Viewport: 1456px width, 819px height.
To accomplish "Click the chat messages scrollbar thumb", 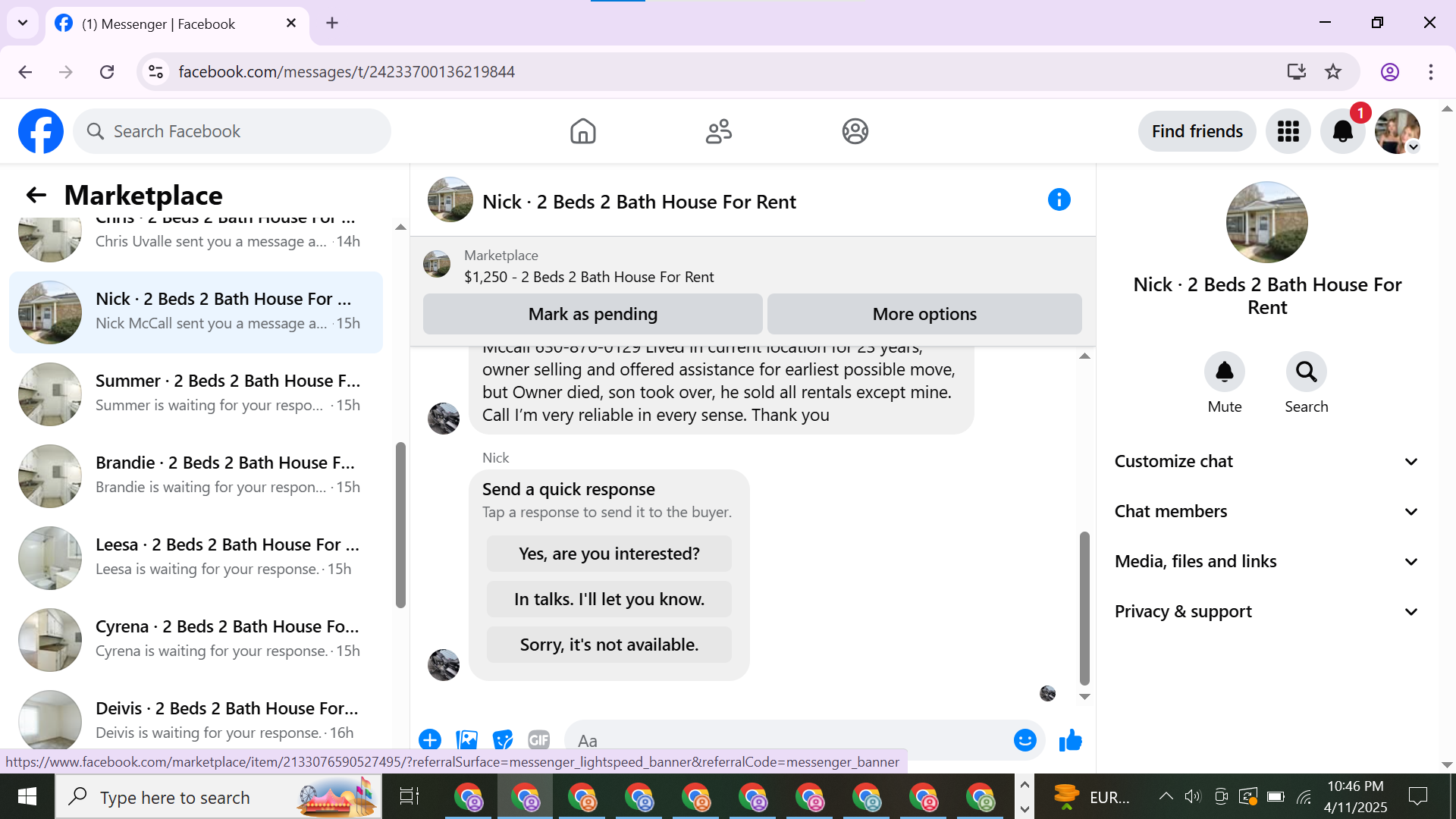I will (1084, 608).
